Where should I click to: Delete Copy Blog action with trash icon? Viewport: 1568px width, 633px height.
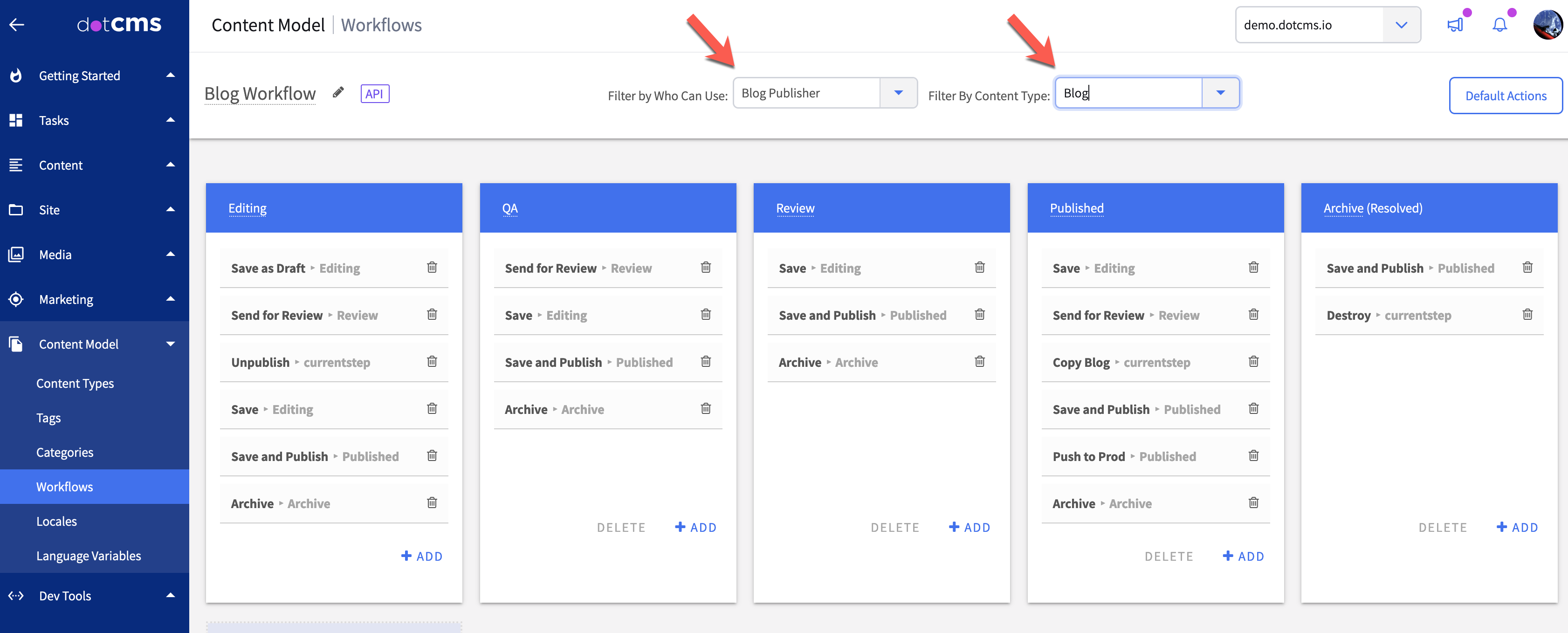(1253, 362)
